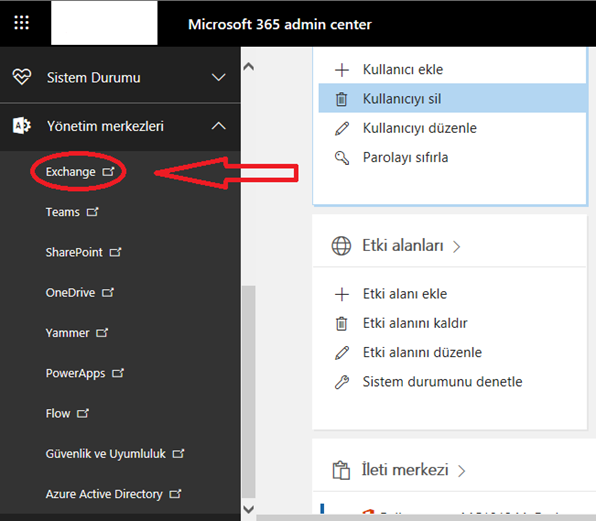Click the trash icon beside Kullanıcıyı sil
The image size is (596, 521).
(x=341, y=99)
